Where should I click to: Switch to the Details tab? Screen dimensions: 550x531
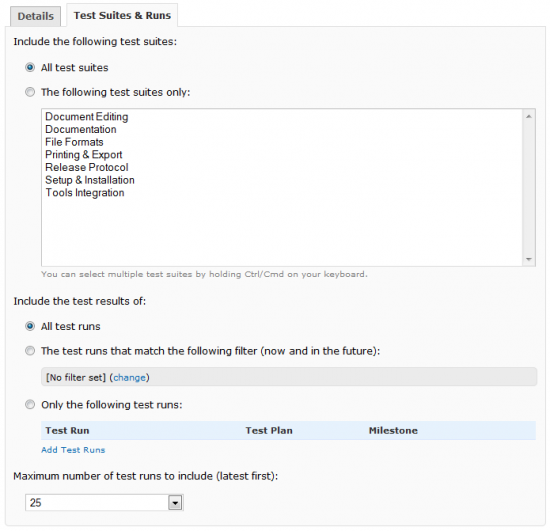[x=35, y=16]
